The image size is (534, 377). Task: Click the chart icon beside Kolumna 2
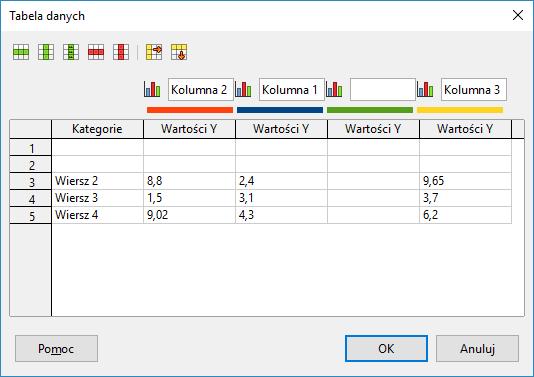tap(152, 89)
